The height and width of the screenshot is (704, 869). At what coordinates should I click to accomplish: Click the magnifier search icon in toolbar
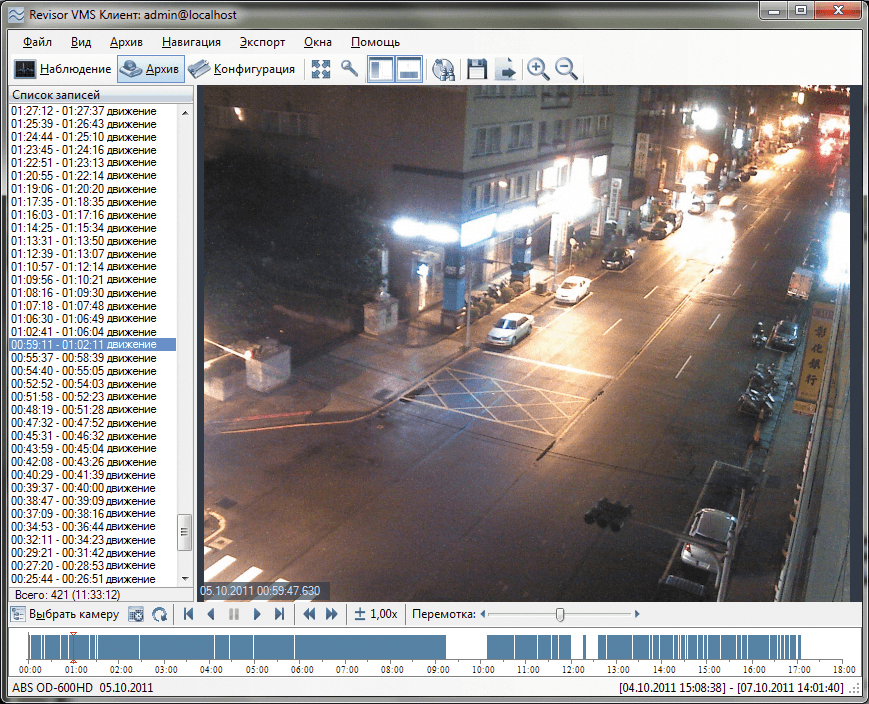(349, 69)
